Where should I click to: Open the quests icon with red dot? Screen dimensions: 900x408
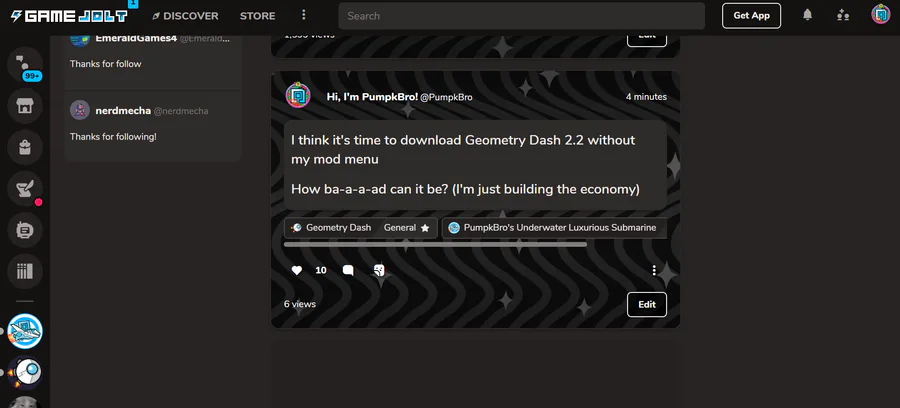tap(25, 189)
